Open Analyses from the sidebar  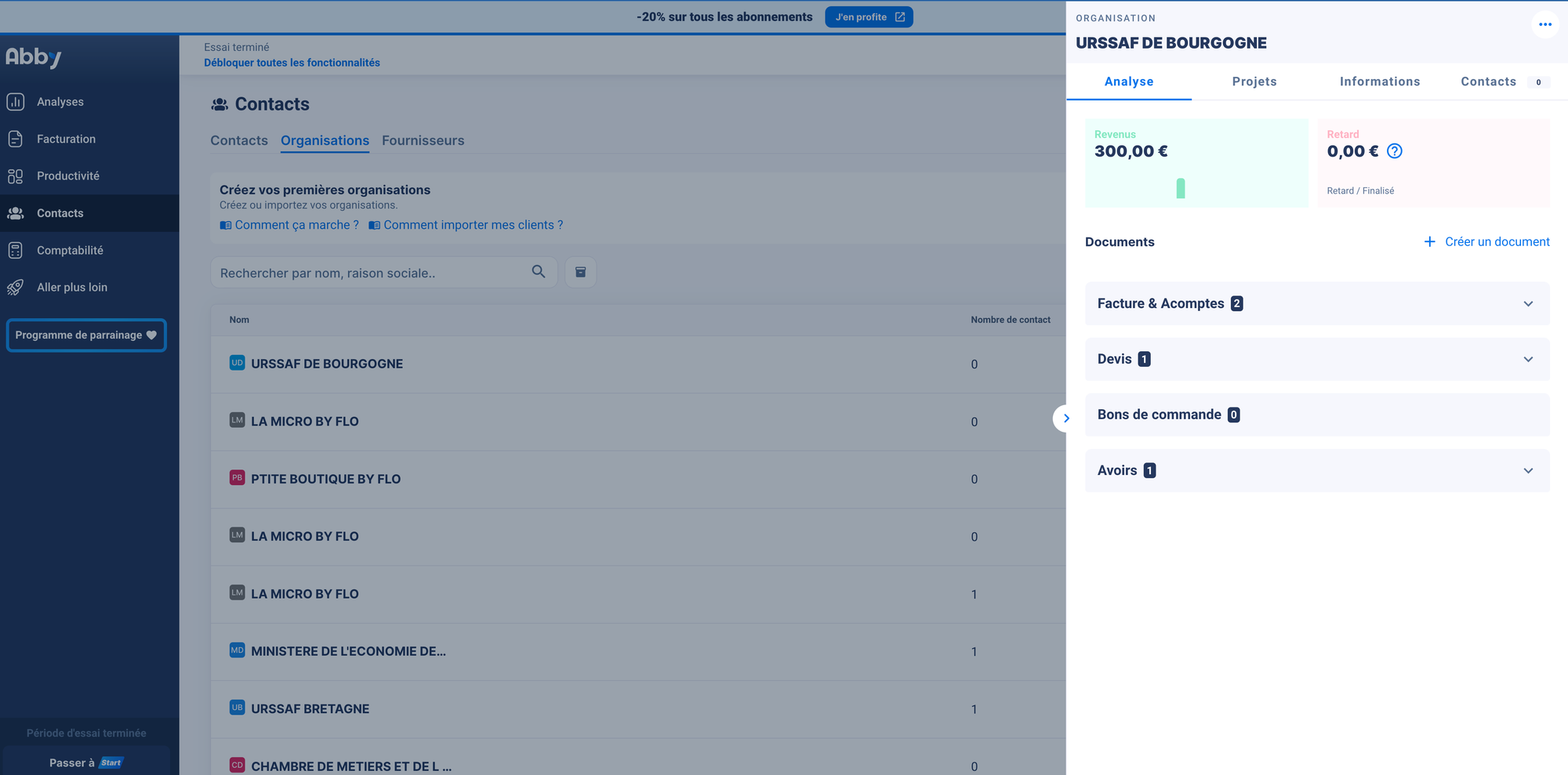pos(60,102)
